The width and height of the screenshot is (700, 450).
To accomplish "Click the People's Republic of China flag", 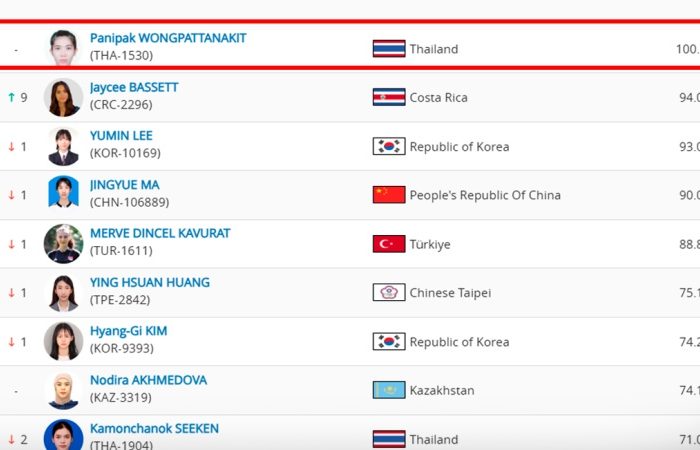I will click(x=389, y=195).
